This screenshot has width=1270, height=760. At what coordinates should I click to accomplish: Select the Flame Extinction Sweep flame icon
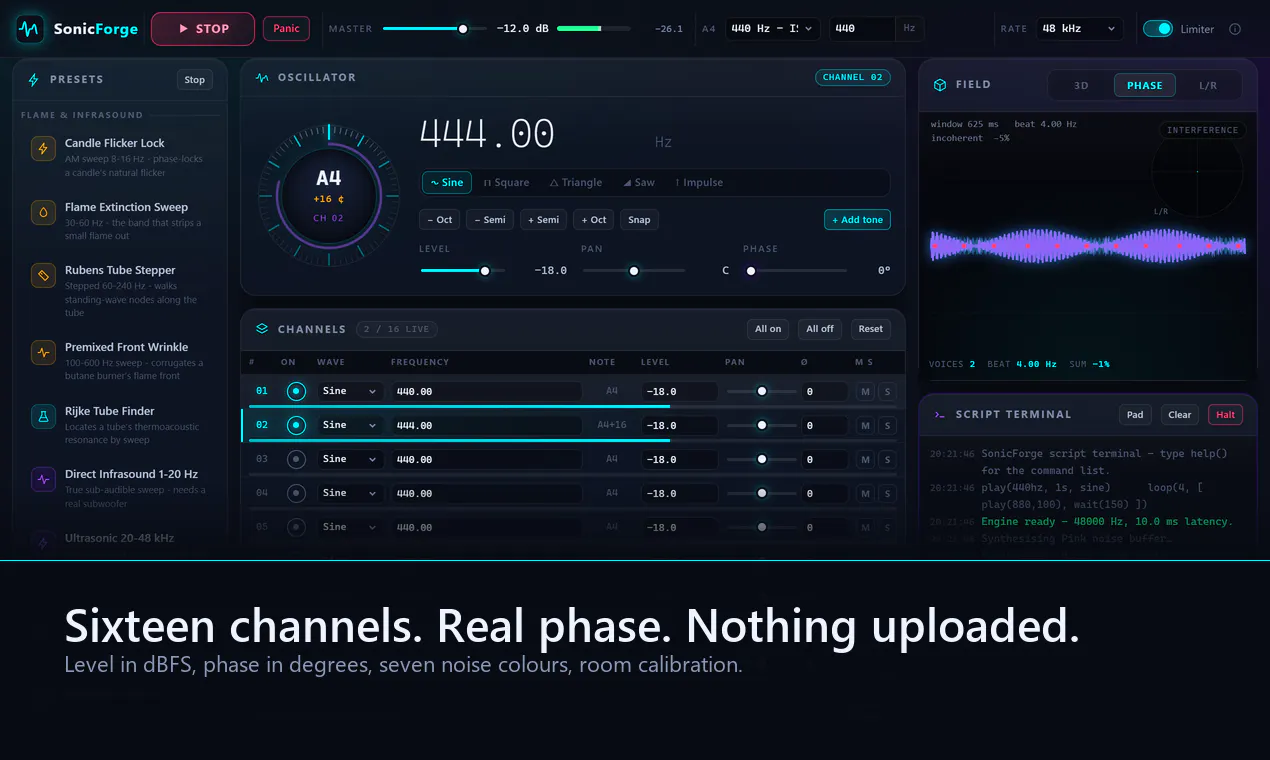pos(43,212)
